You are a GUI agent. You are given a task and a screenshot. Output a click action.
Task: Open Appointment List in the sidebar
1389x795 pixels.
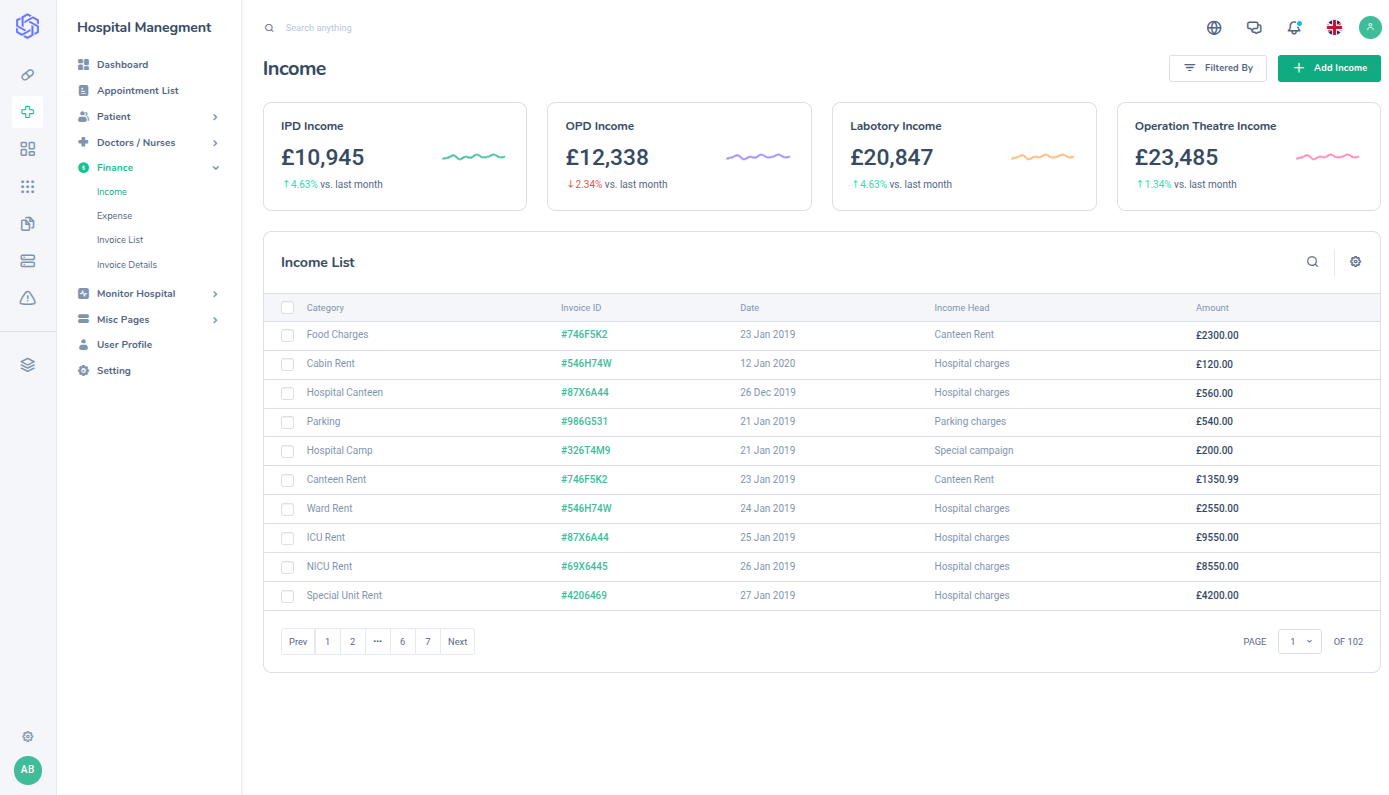[x=137, y=91]
